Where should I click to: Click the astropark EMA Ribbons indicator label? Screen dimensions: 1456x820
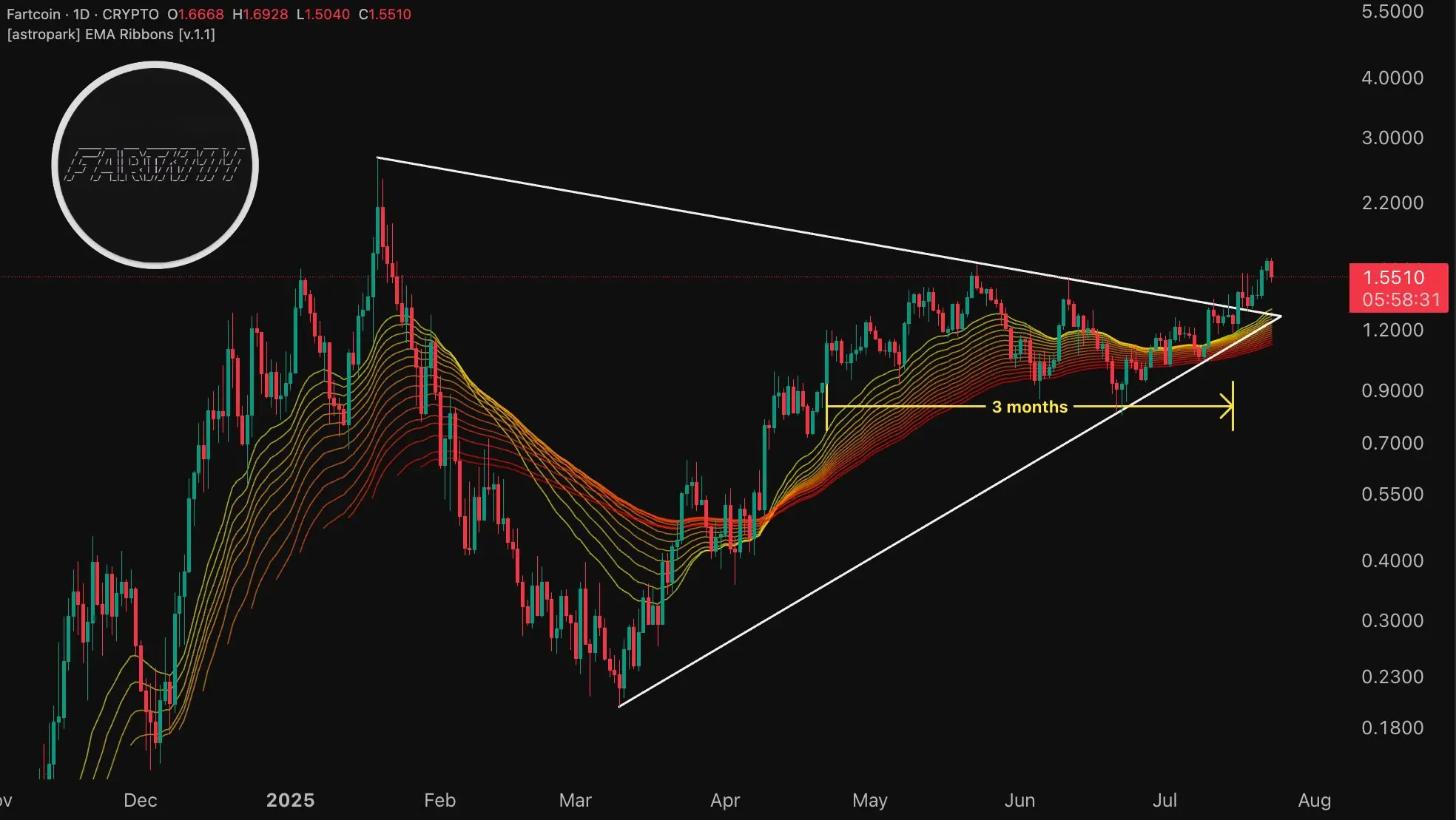coord(111,35)
